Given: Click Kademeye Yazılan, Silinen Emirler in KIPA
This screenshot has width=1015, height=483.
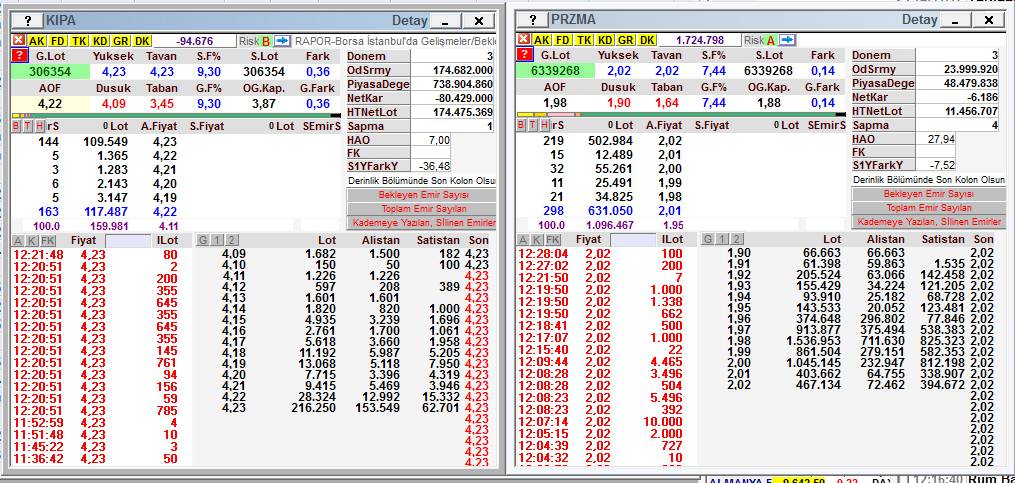Looking at the screenshot, I should click(x=421, y=222).
